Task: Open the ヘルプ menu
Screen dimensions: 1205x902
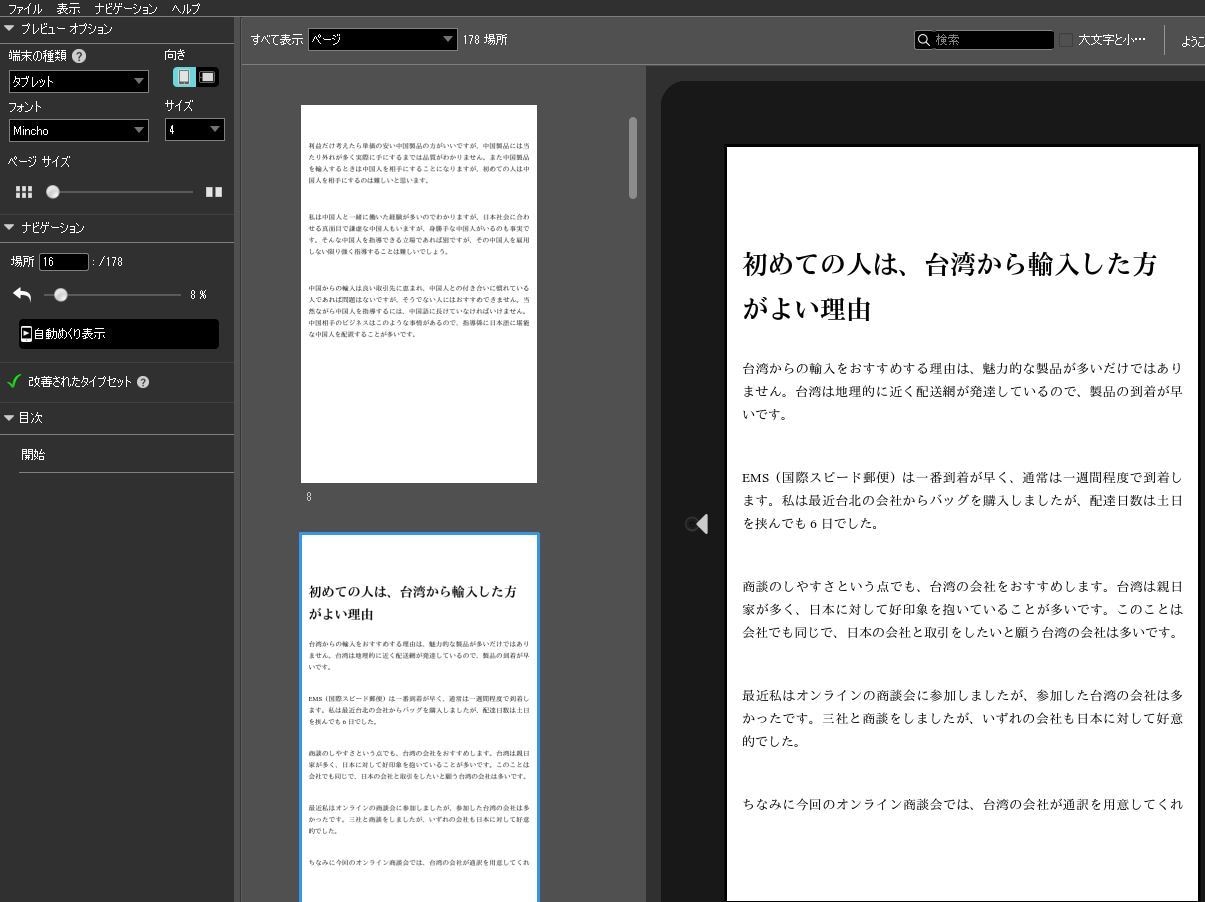Action: point(185,8)
